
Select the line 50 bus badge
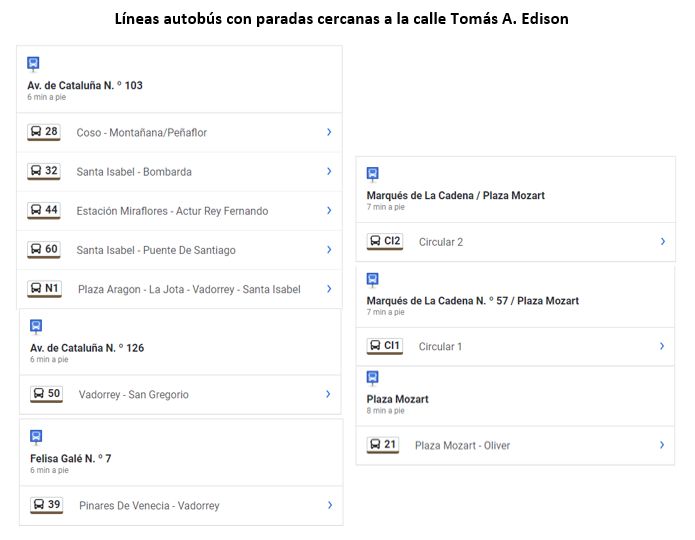point(47,394)
